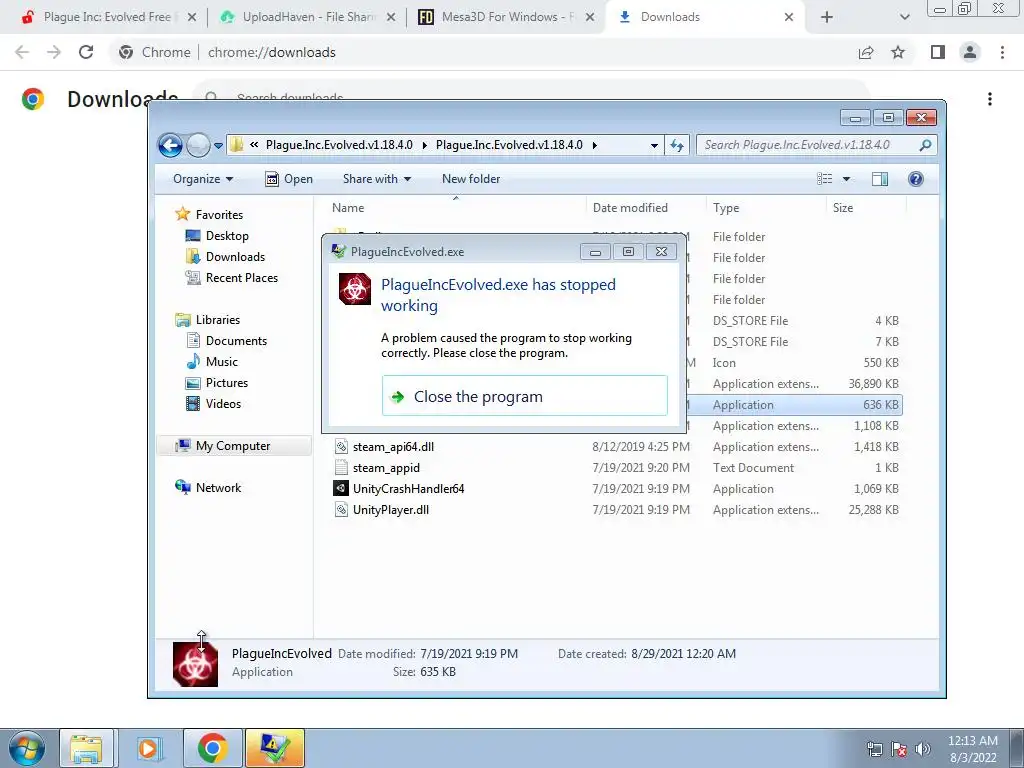Click UnityCrashHandler64 file icon
The image size is (1024, 768).
341,488
